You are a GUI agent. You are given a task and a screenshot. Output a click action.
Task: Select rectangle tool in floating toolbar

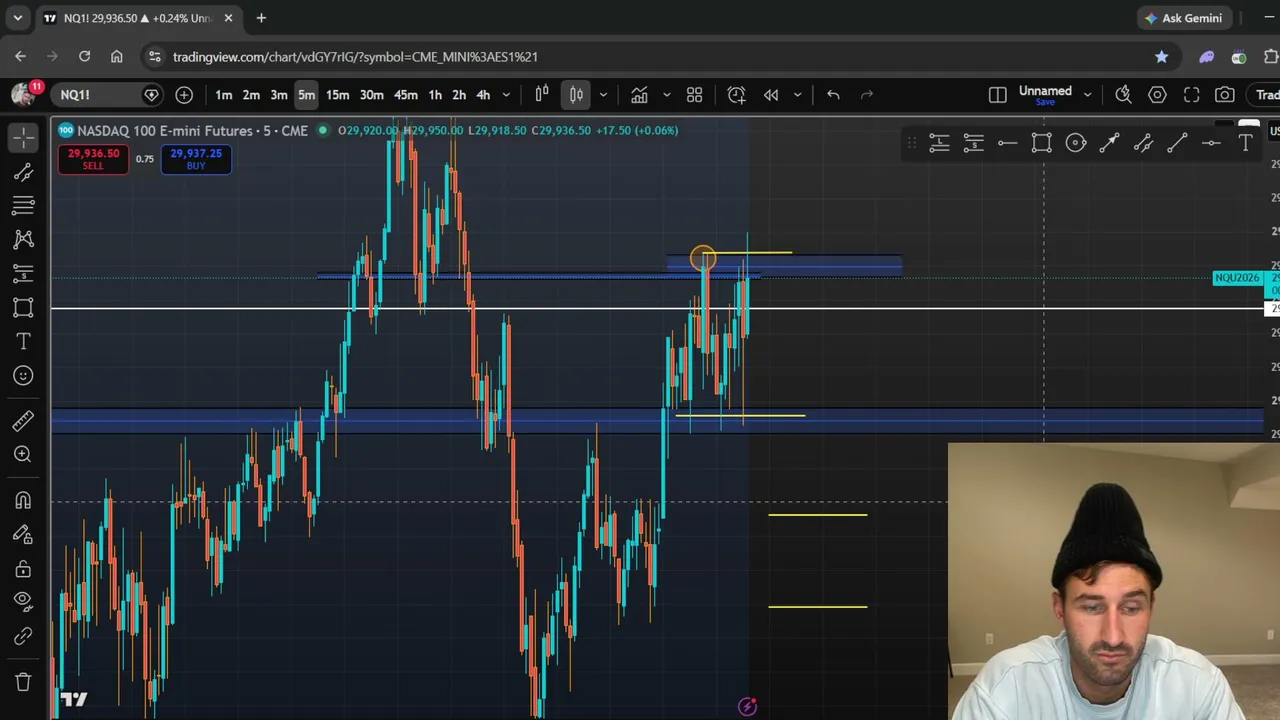1042,144
